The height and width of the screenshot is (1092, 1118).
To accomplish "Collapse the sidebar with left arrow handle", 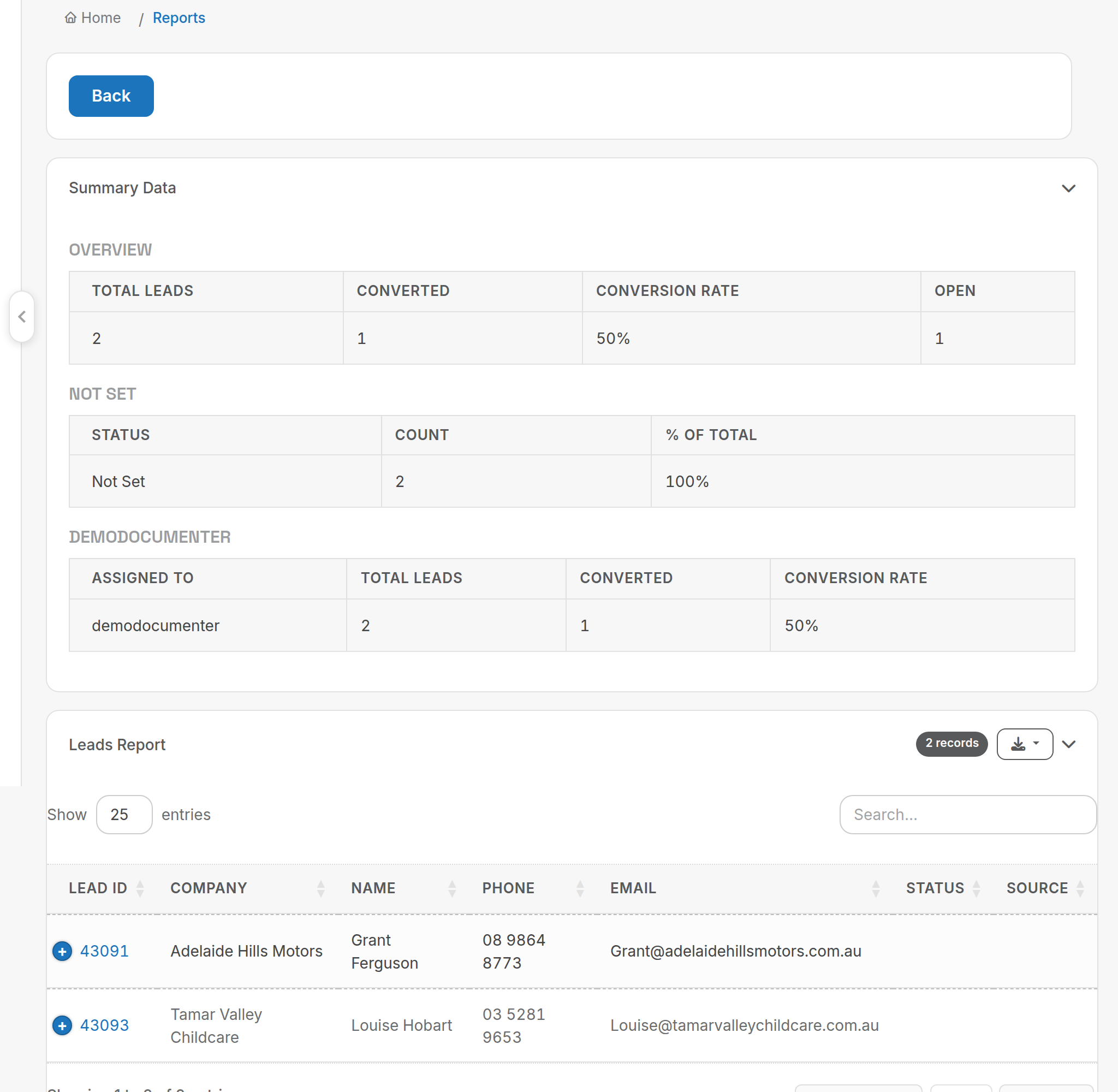I will tap(22, 317).
